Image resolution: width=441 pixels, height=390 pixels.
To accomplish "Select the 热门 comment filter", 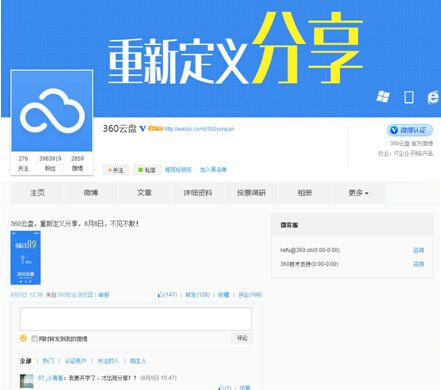I will 48,361.
